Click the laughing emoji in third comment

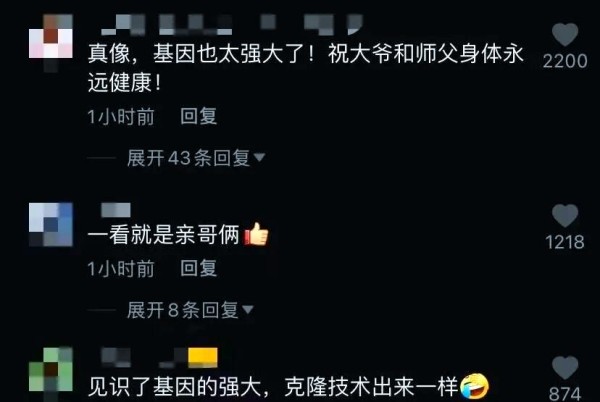click(474, 386)
